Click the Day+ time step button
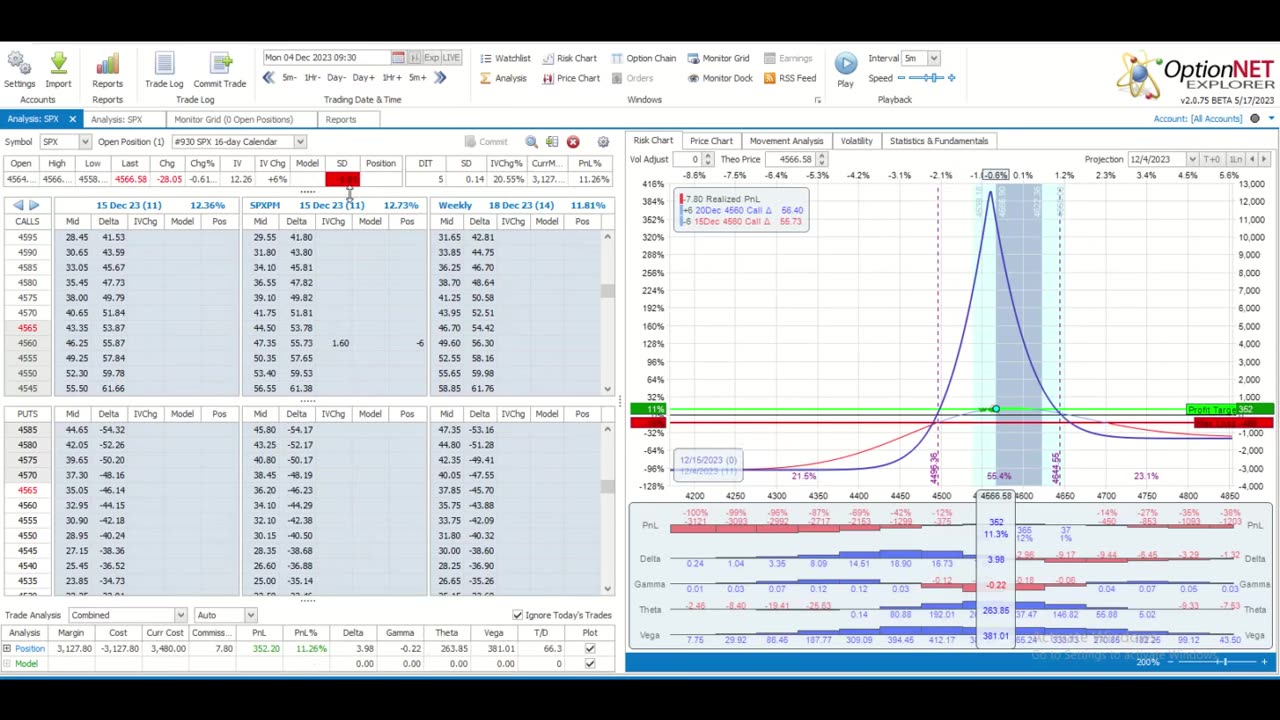 pos(363,78)
